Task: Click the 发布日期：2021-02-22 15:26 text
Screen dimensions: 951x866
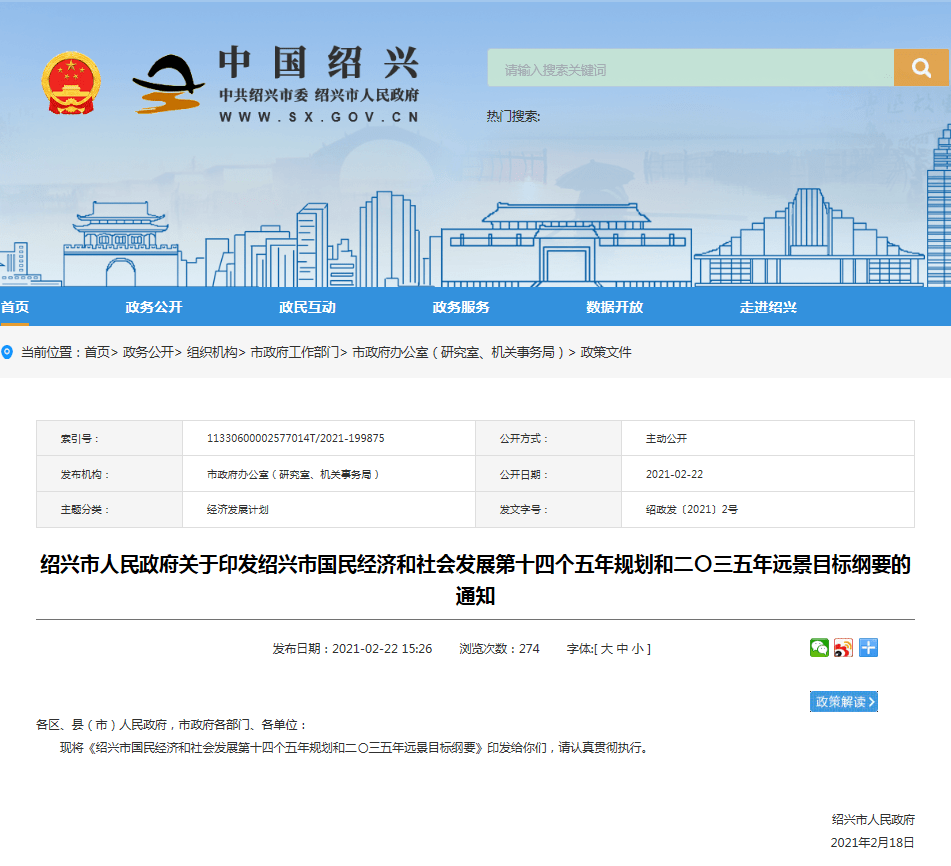Action: click(x=352, y=649)
